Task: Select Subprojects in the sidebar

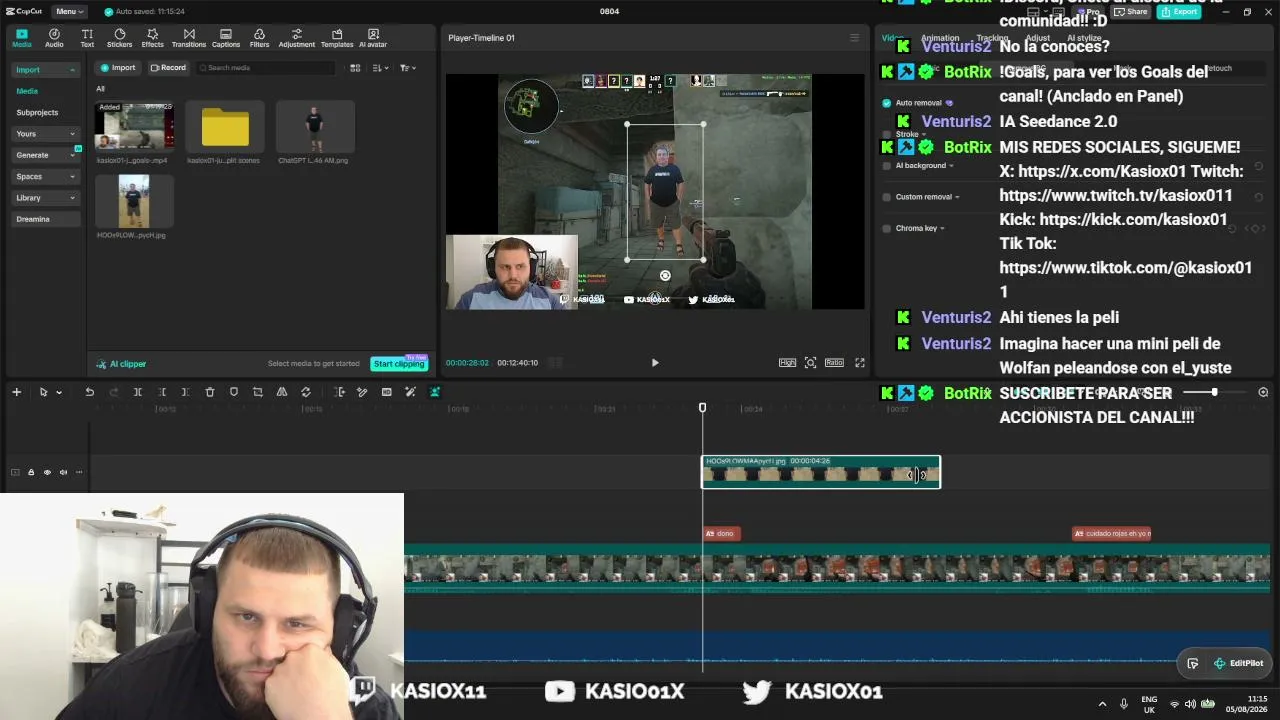Action: click(37, 113)
